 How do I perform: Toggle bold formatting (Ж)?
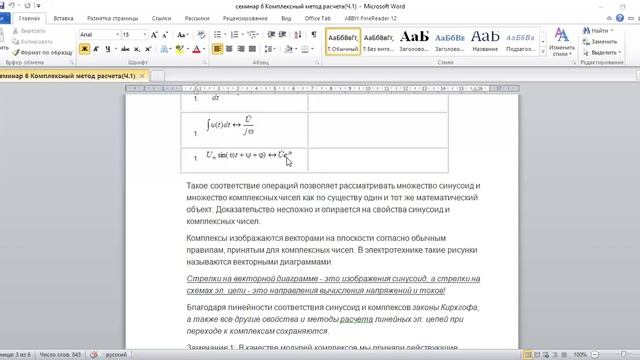[x=84, y=49]
